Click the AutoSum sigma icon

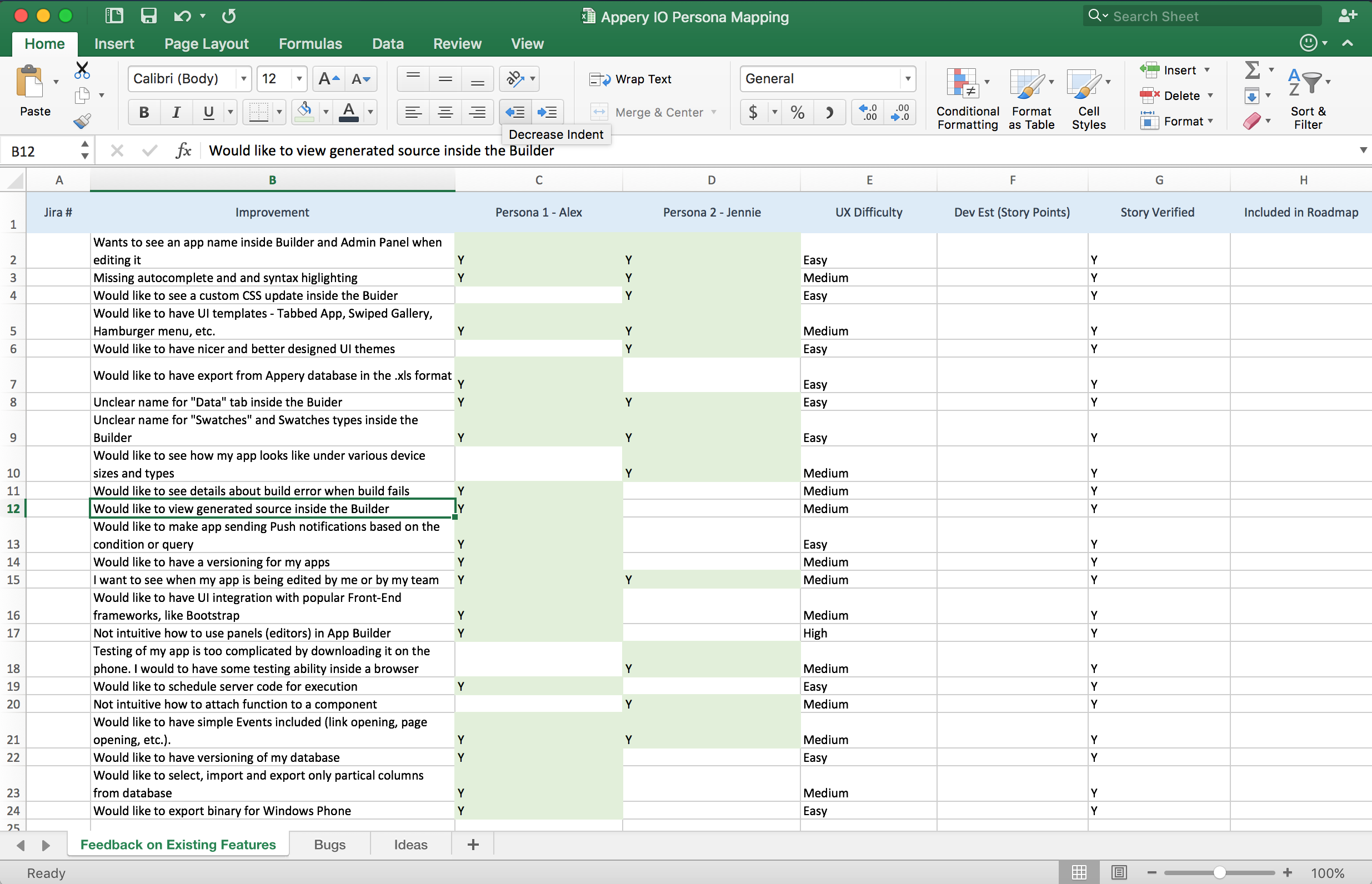(1253, 70)
